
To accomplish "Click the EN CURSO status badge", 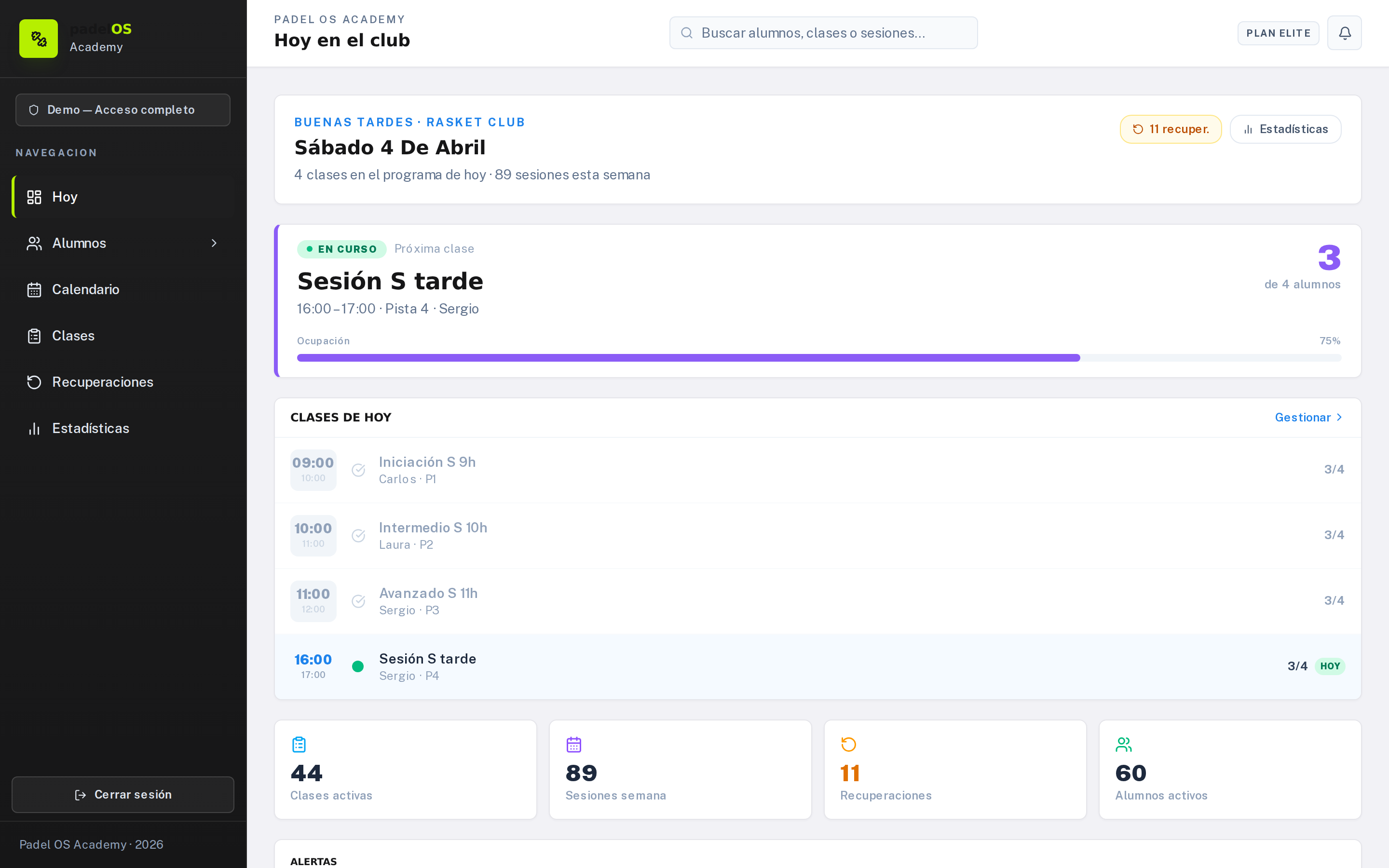I will tap(341, 249).
